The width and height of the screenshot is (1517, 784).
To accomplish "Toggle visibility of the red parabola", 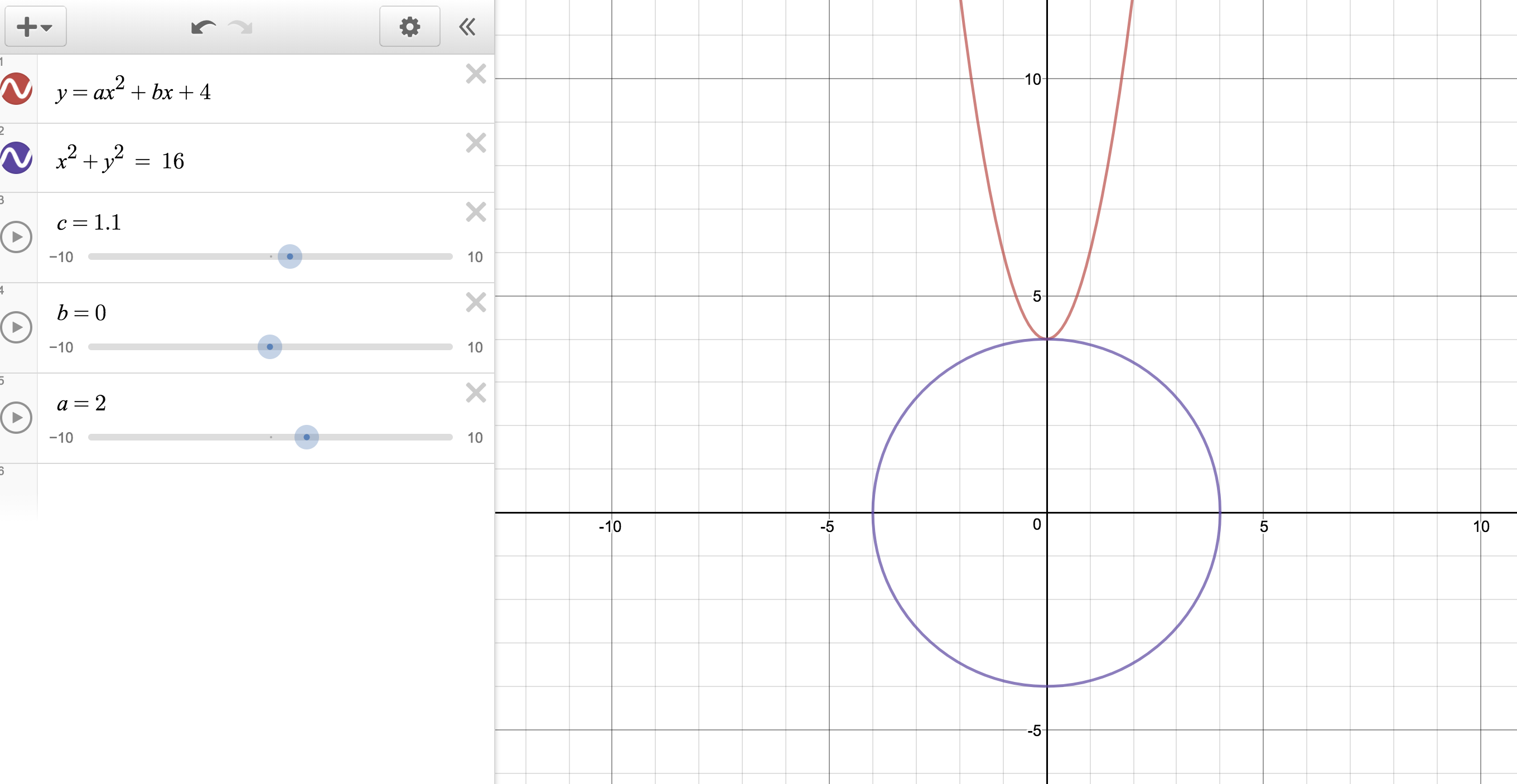I will click(x=17, y=89).
